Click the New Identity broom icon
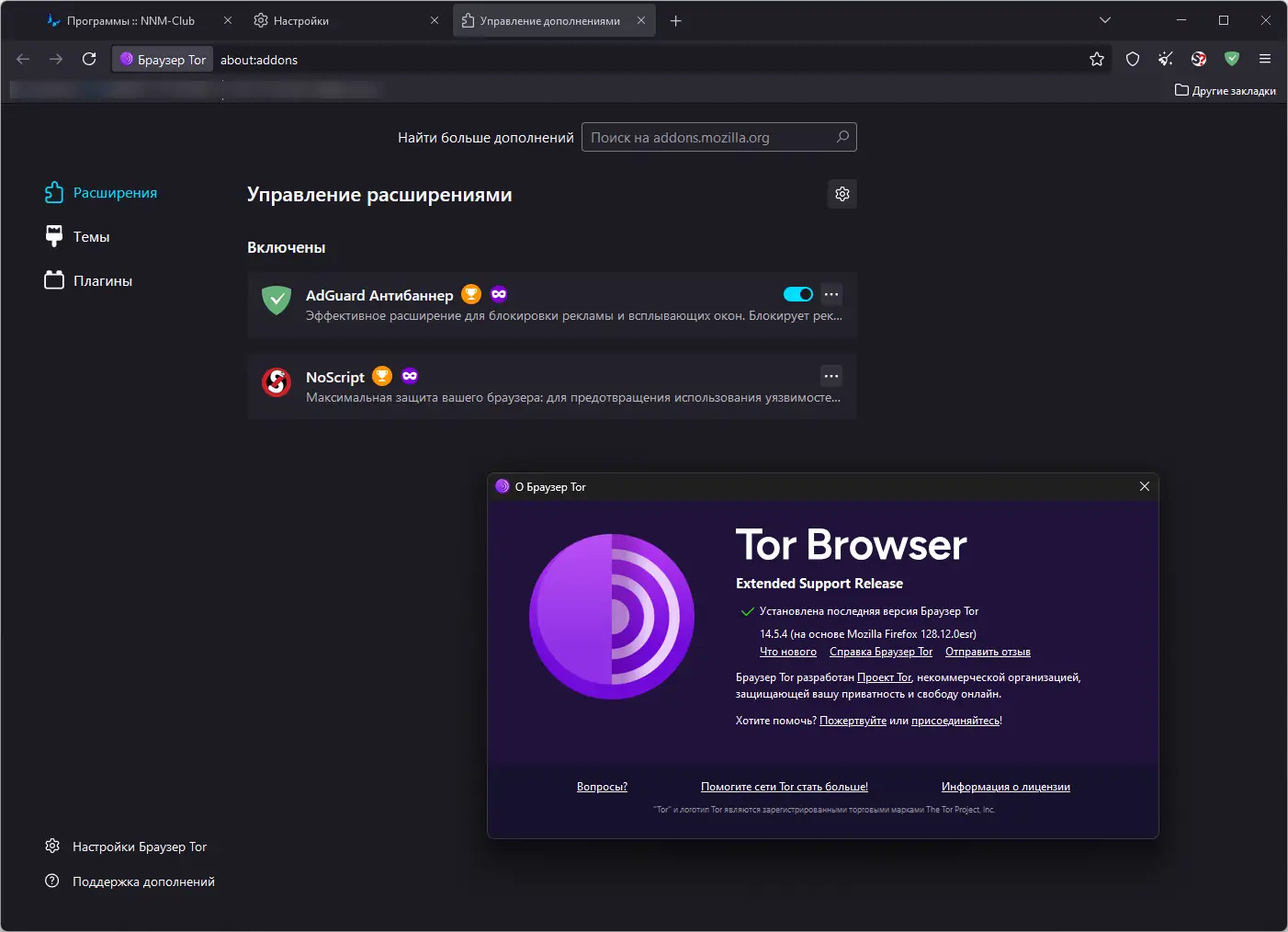This screenshot has width=1288, height=932. click(1166, 59)
